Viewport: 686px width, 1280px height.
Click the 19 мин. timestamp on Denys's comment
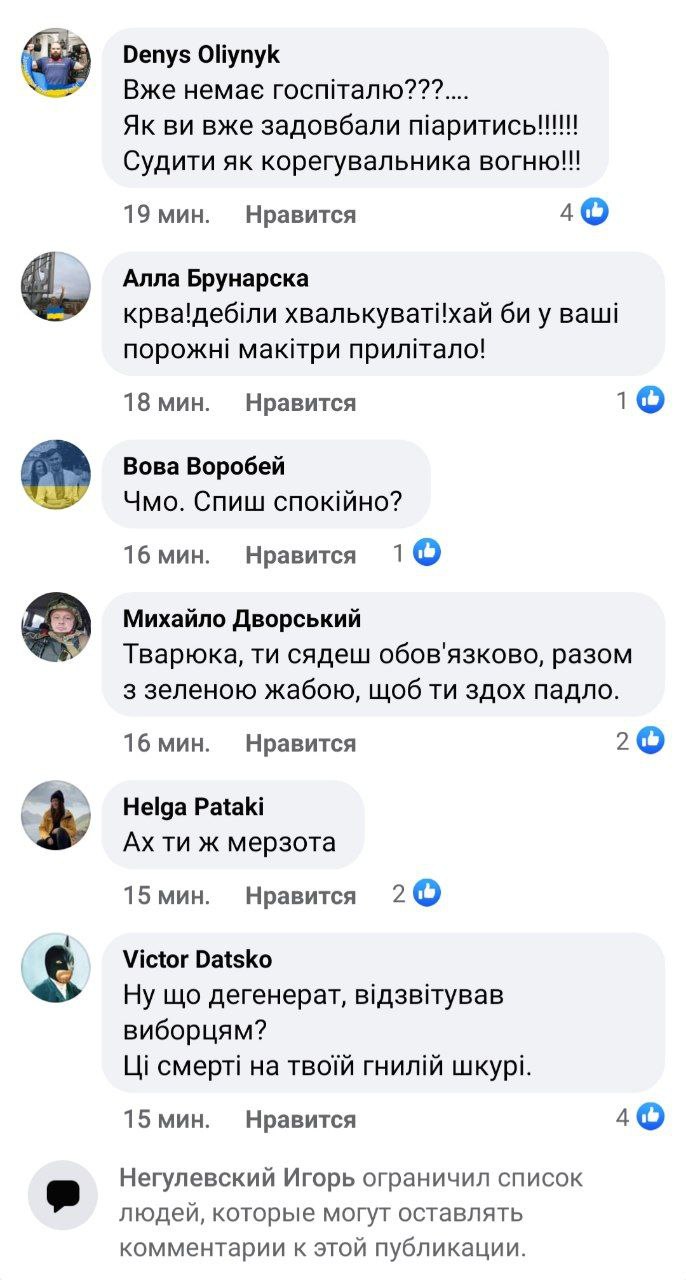(166, 215)
